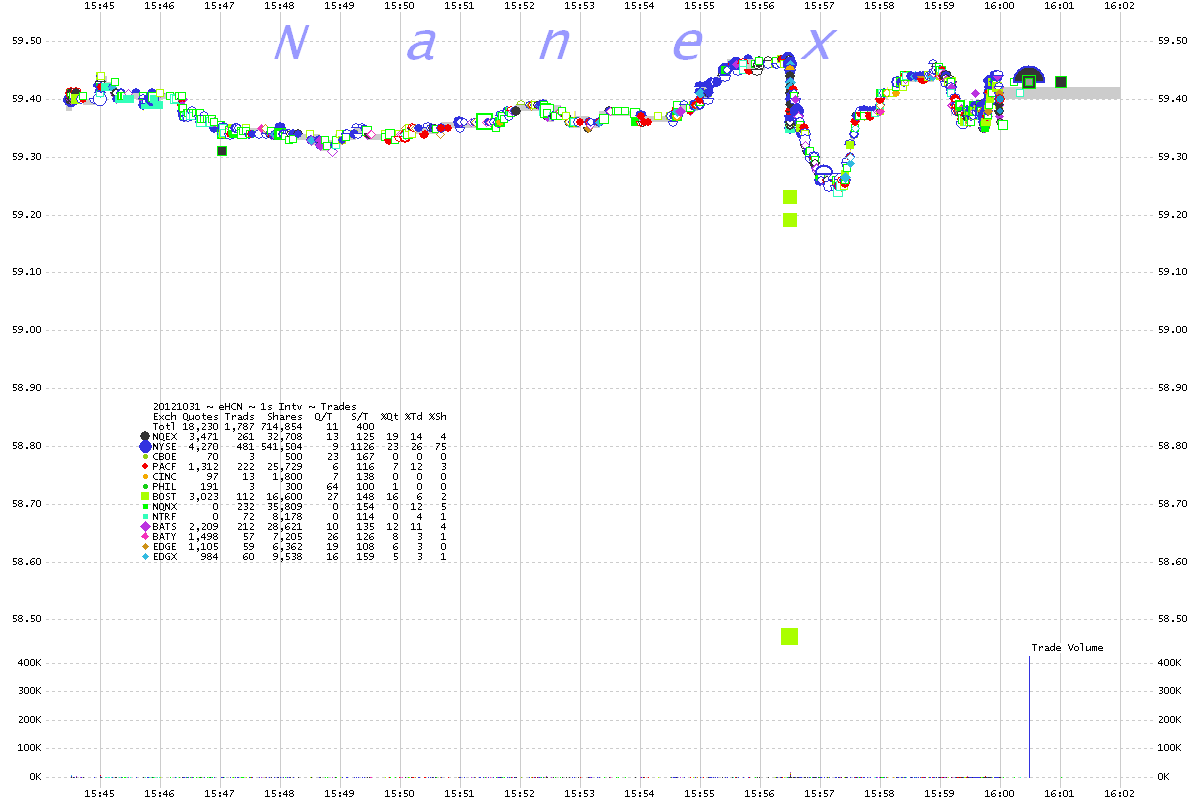1200x800 pixels.
Task: Select the "Totl" row label
Action: point(165,426)
